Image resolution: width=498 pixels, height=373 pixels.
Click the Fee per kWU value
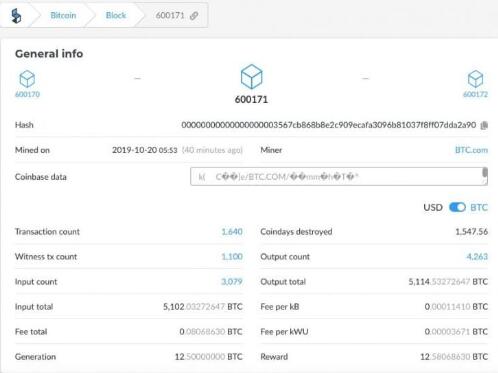coord(456,332)
